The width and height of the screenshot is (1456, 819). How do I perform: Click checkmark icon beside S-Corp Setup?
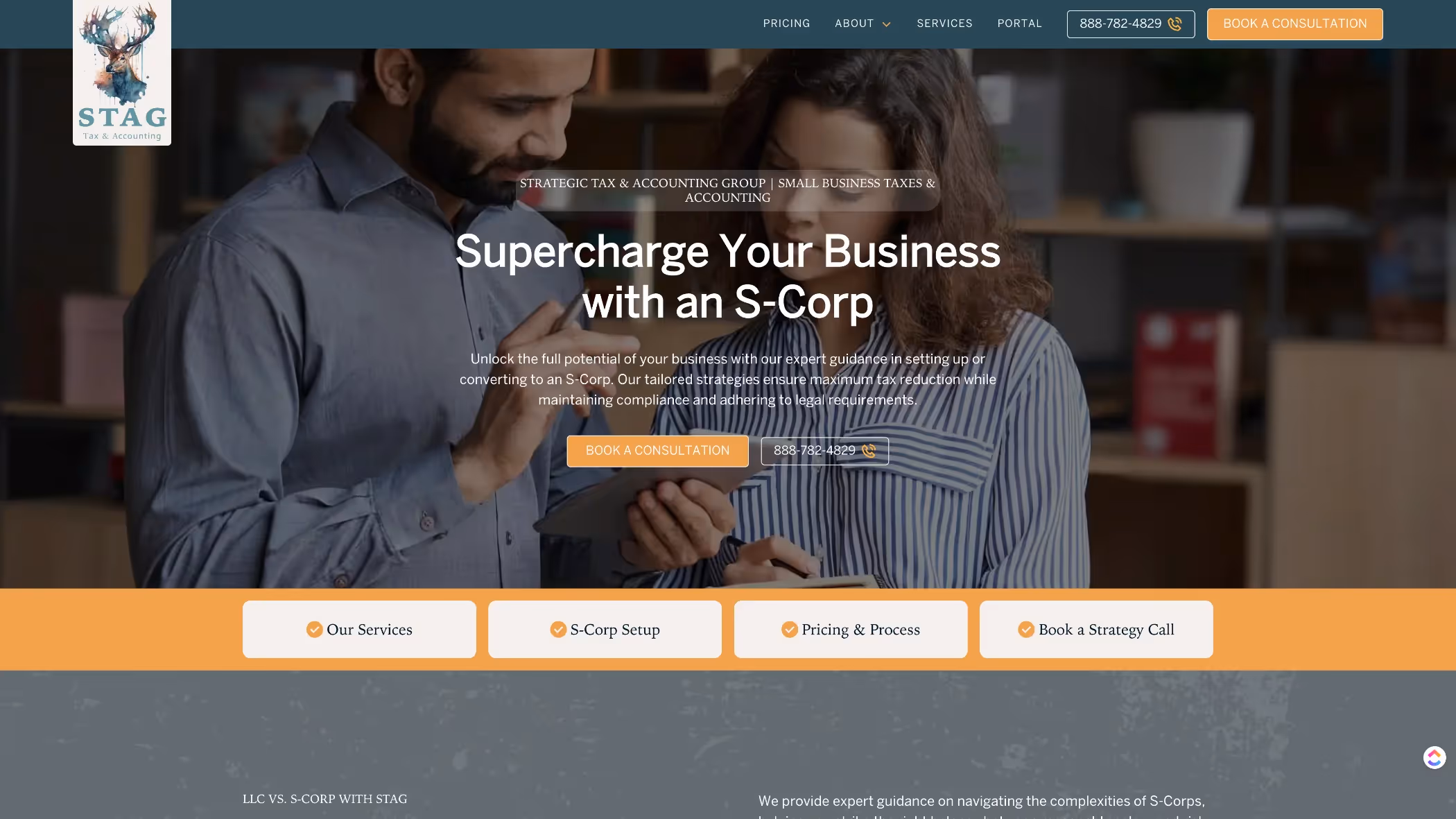(558, 629)
